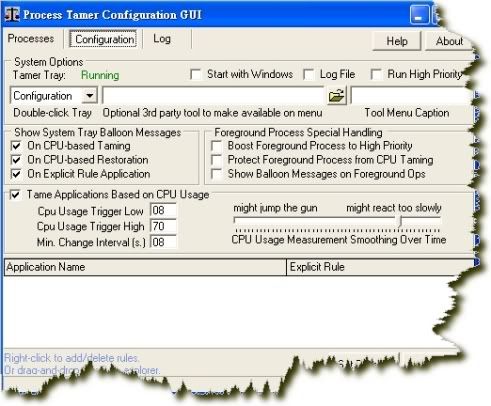
Task: Click the green Running status text
Action: (100, 75)
